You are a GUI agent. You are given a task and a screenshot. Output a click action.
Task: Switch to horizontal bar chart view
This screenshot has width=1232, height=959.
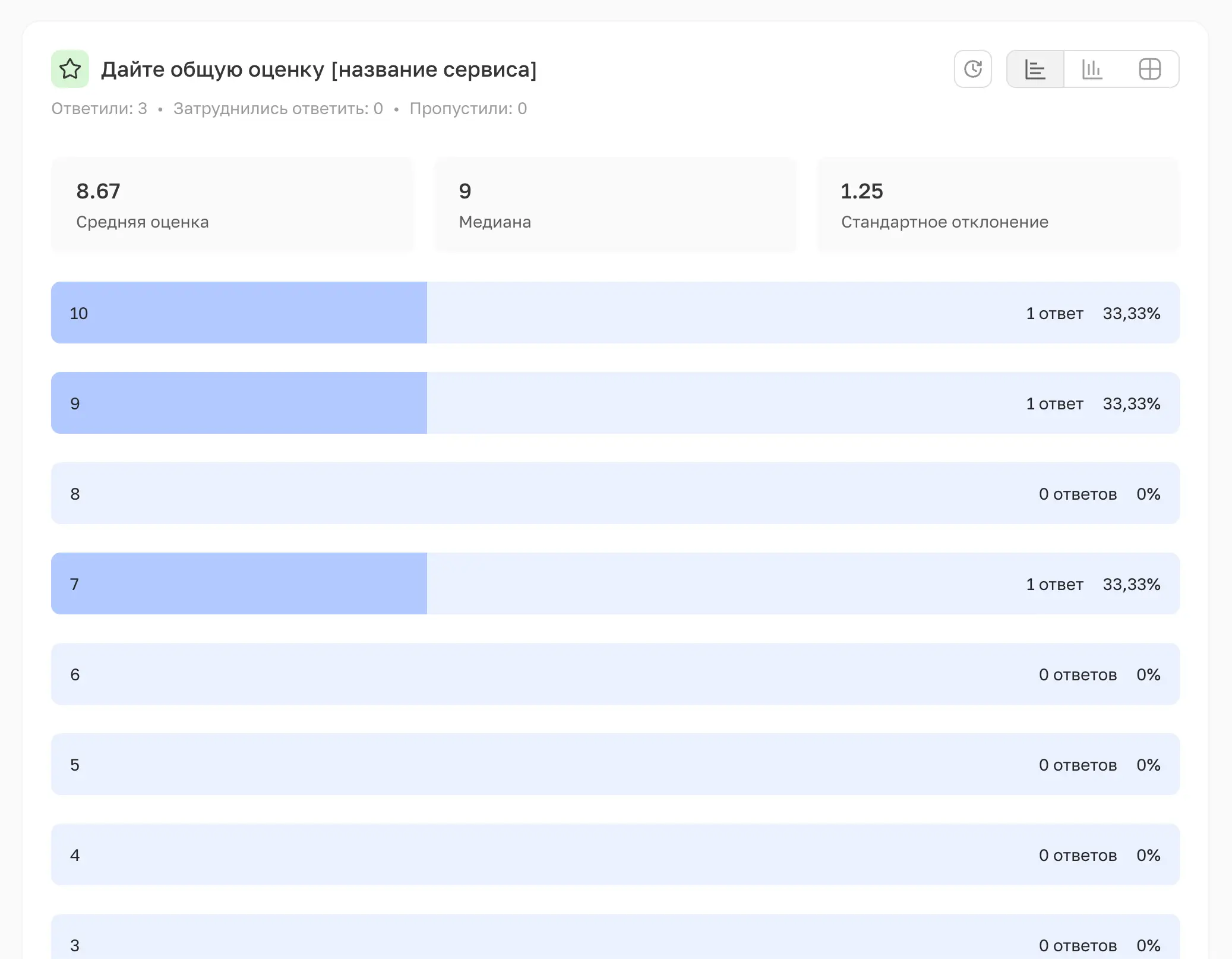pos(1035,69)
